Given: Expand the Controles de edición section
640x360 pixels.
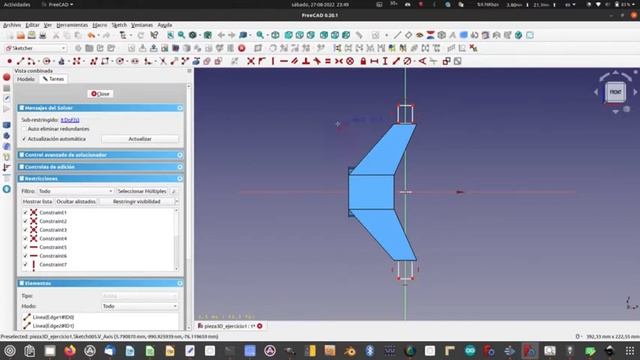Looking at the screenshot, I should point(180,167).
